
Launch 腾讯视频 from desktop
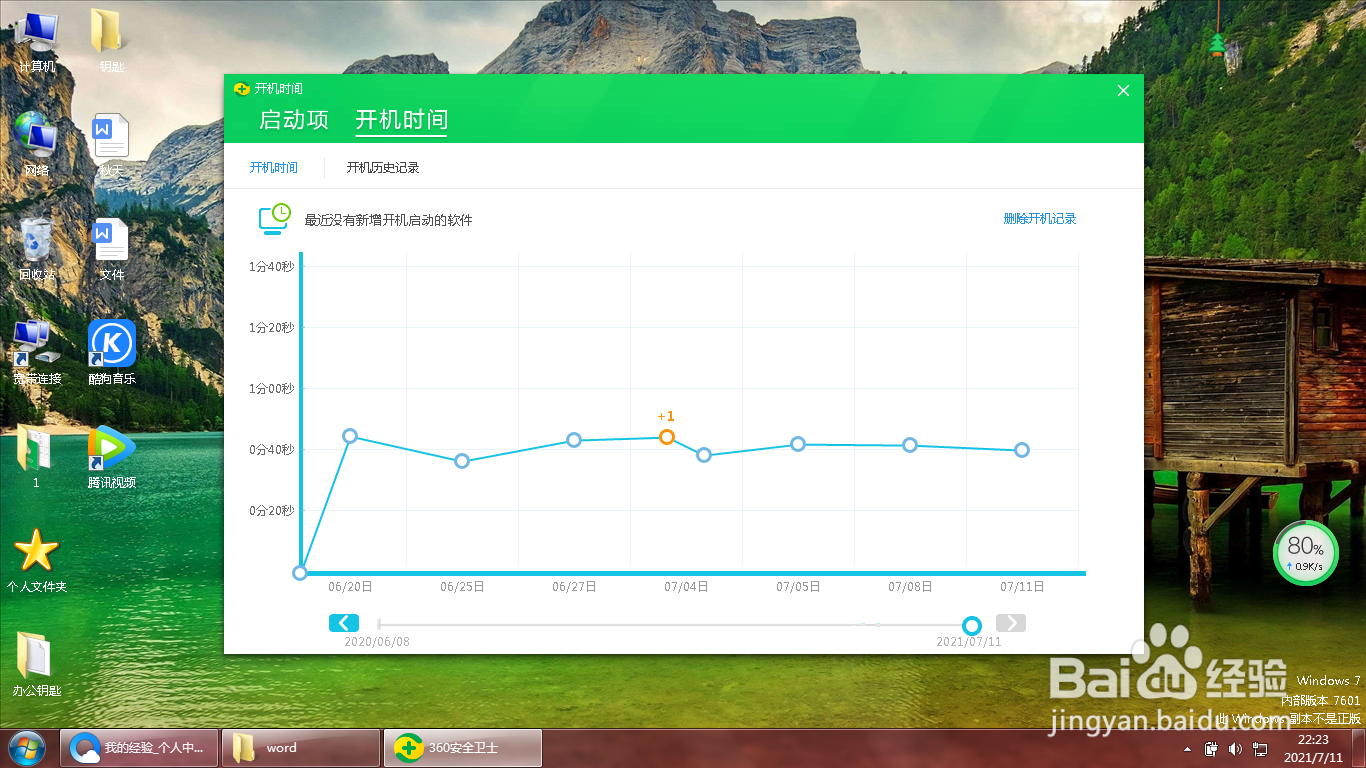(x=111, y=457)
